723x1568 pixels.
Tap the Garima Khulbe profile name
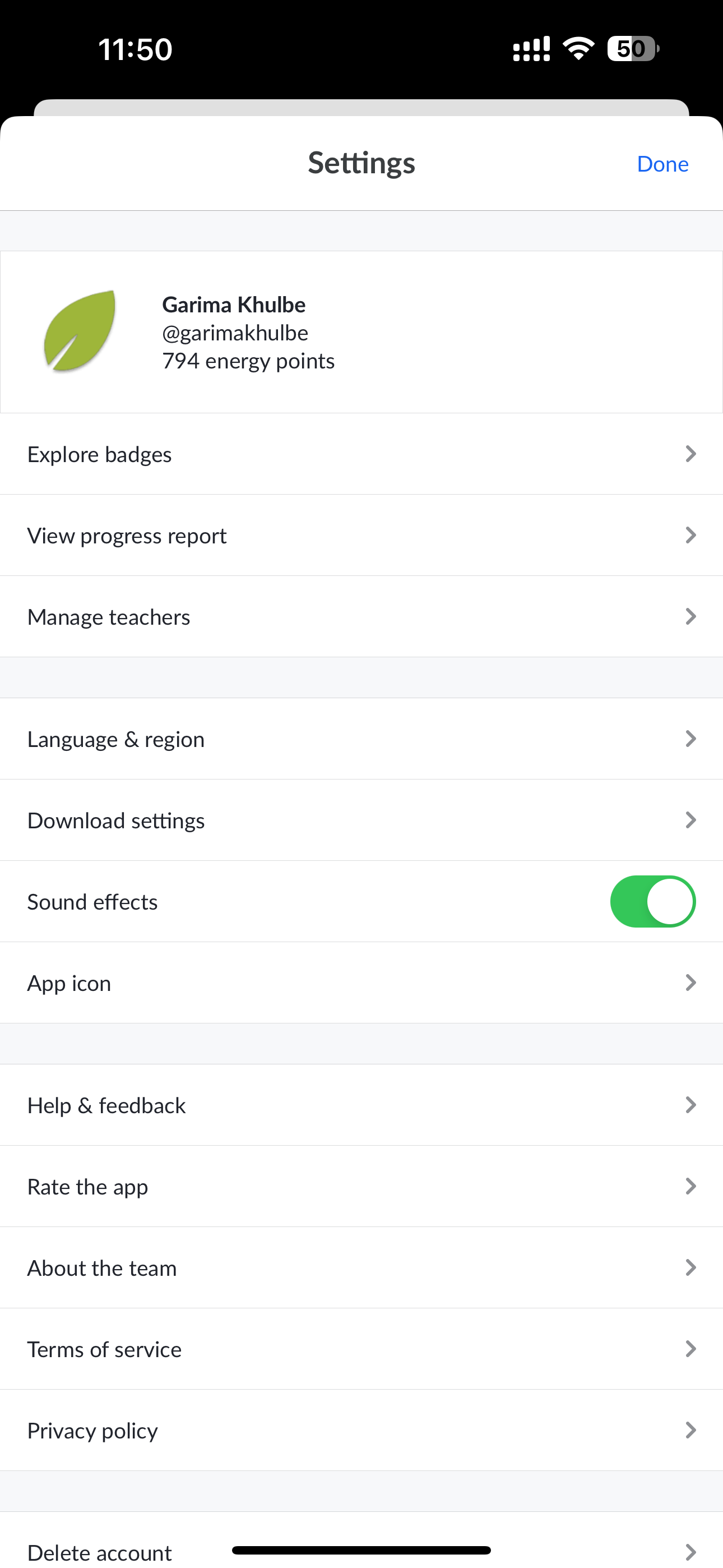point(234,305)
